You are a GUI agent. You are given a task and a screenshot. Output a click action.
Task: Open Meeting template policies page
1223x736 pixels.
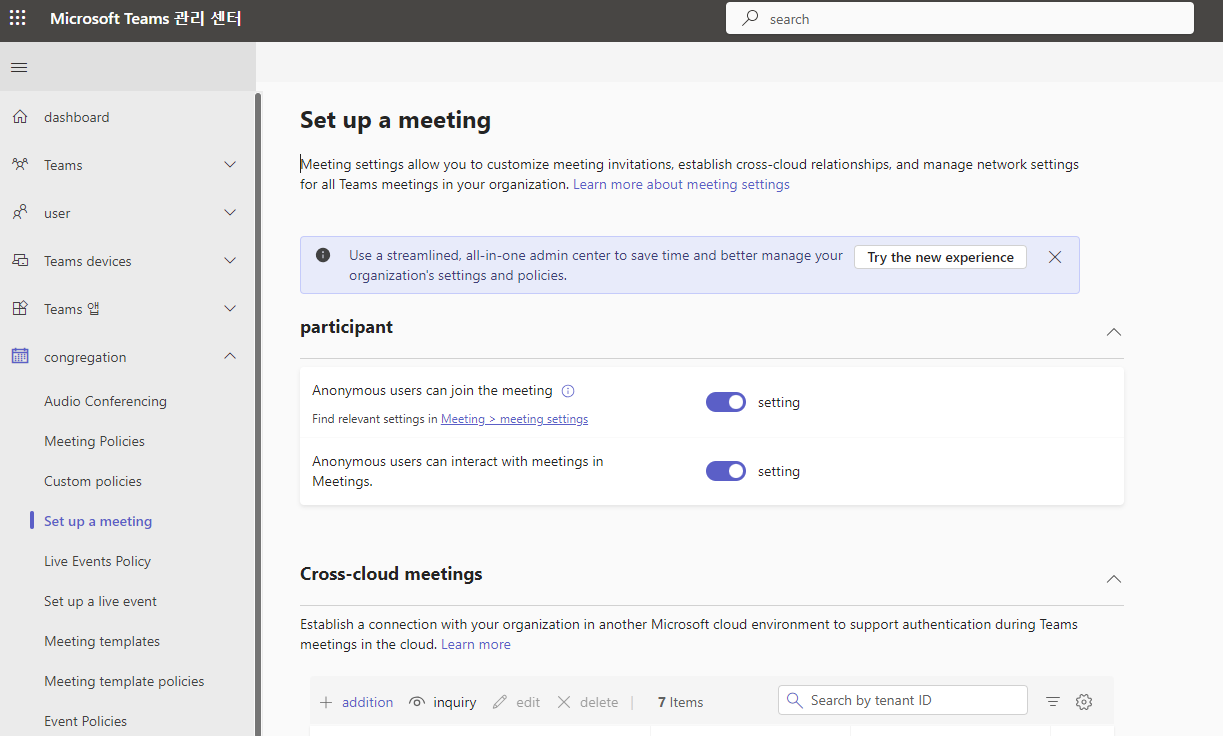(124, 681)
